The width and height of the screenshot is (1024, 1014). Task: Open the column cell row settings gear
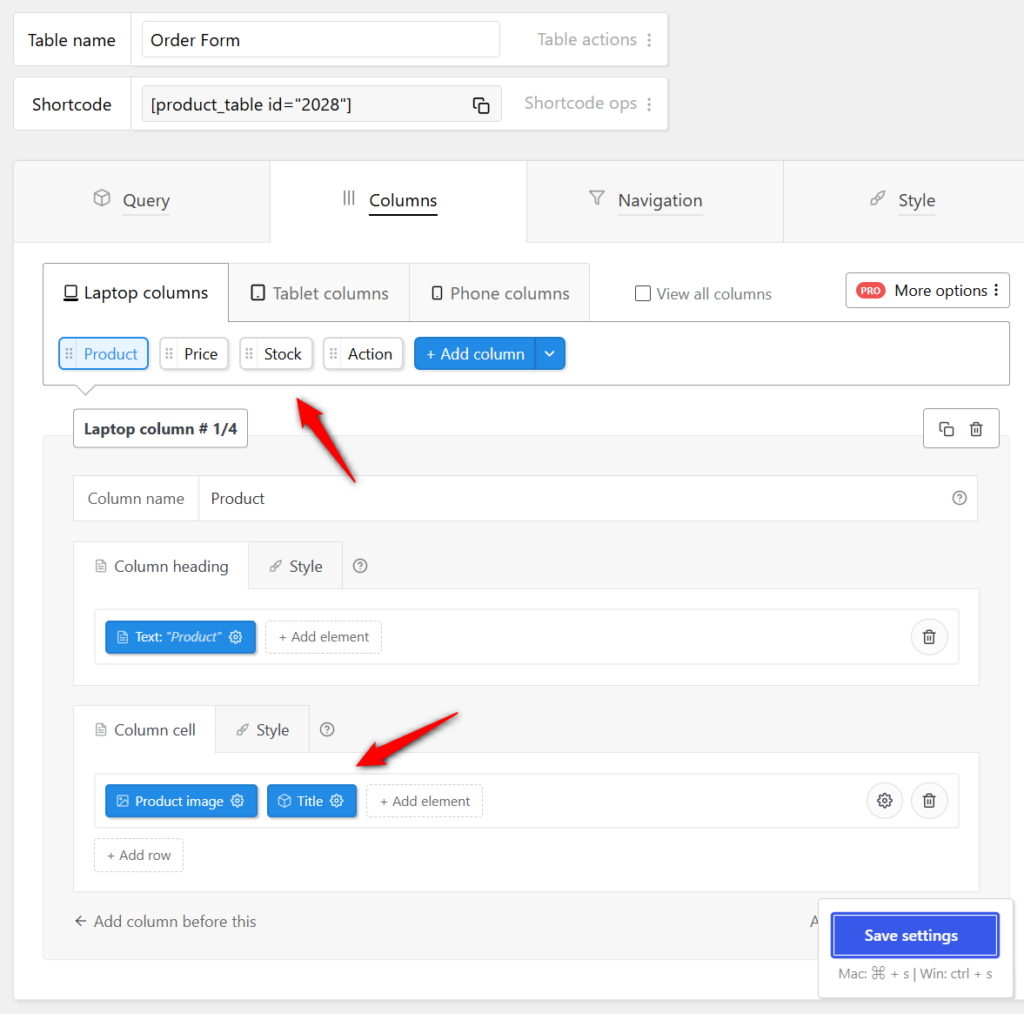tap(884, 801)
